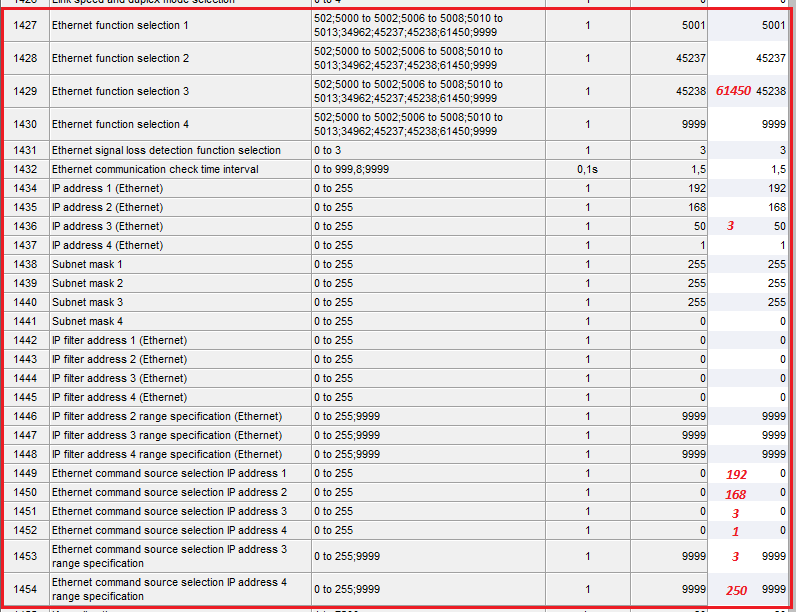
Task: Edit the setting value 168 in row 1435
Action: point(748,208)
